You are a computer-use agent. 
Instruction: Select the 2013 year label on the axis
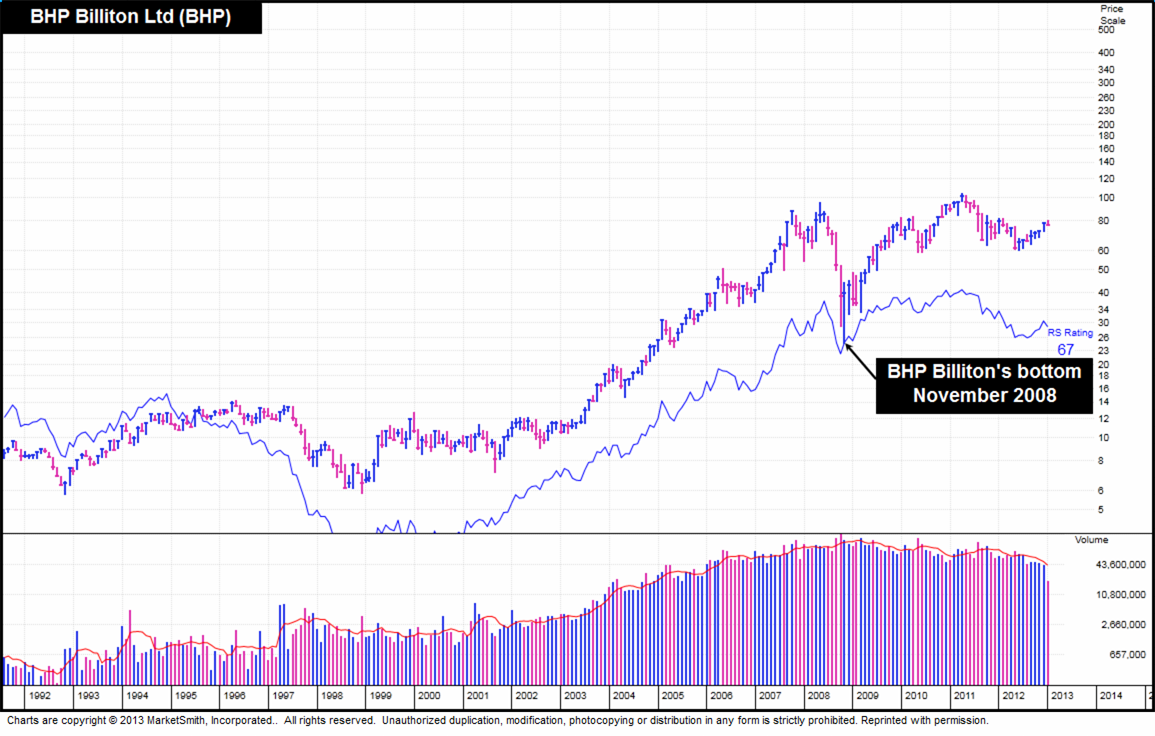pyautogui.click(x=1061, y=695)
